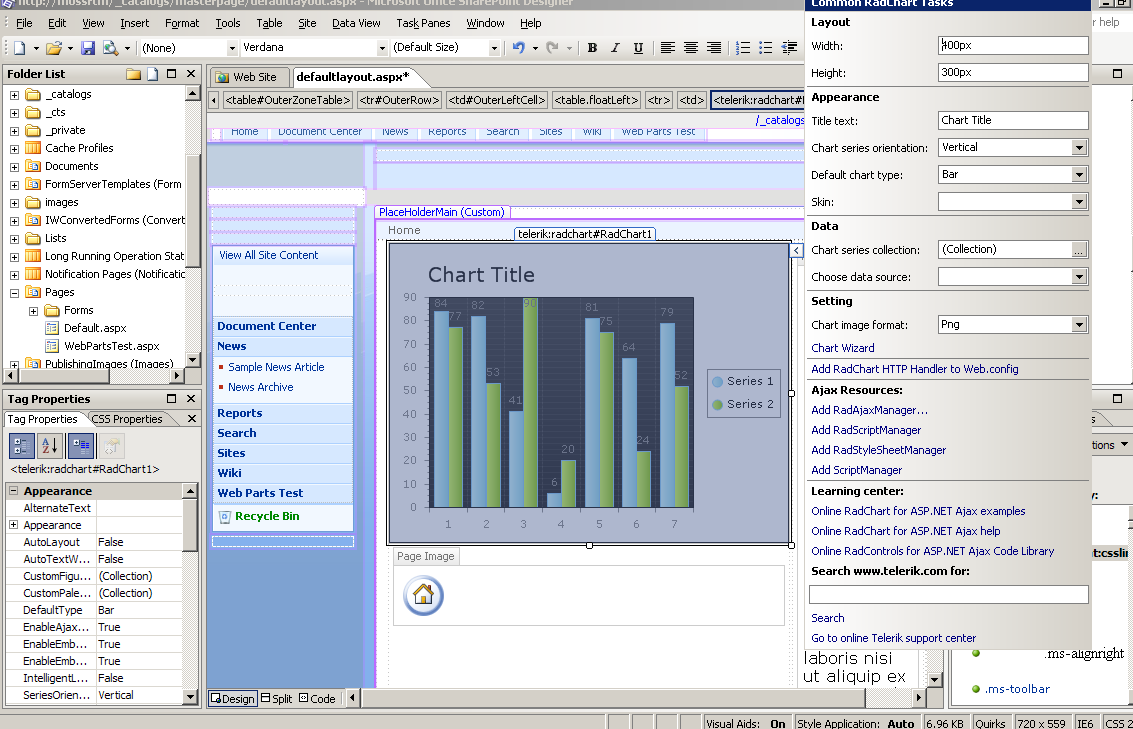Open the File menu

[x=24, y=23]
